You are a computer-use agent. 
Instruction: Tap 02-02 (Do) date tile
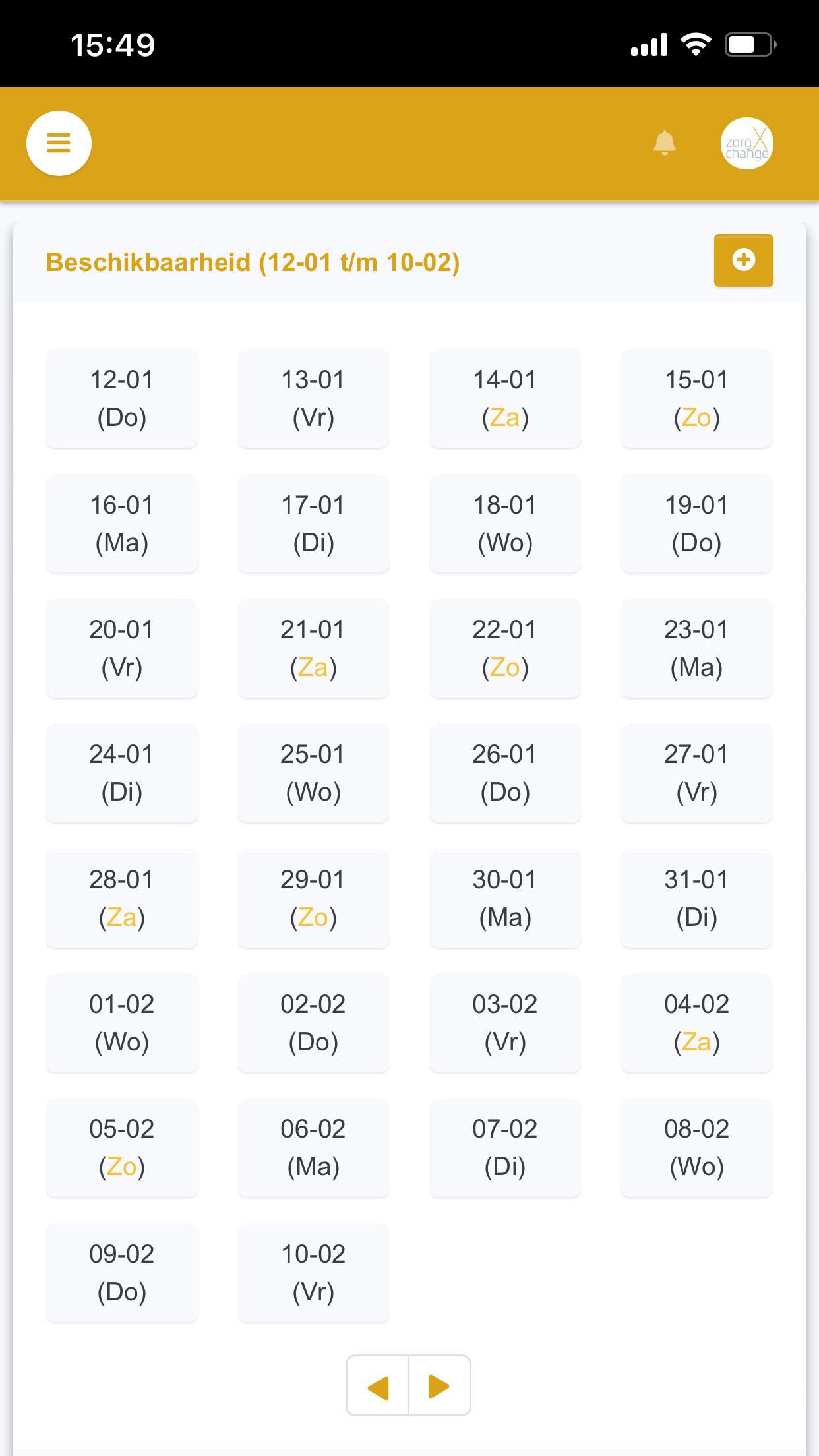313,1023
